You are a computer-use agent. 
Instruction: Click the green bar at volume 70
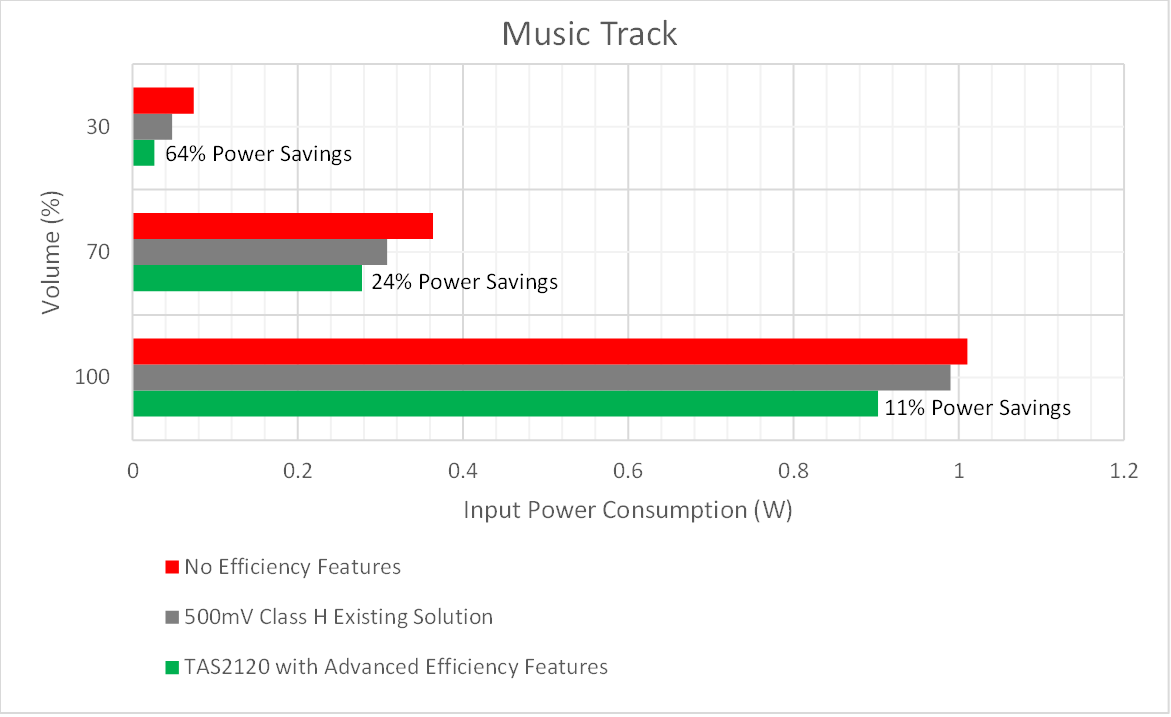tap(247, 277)
